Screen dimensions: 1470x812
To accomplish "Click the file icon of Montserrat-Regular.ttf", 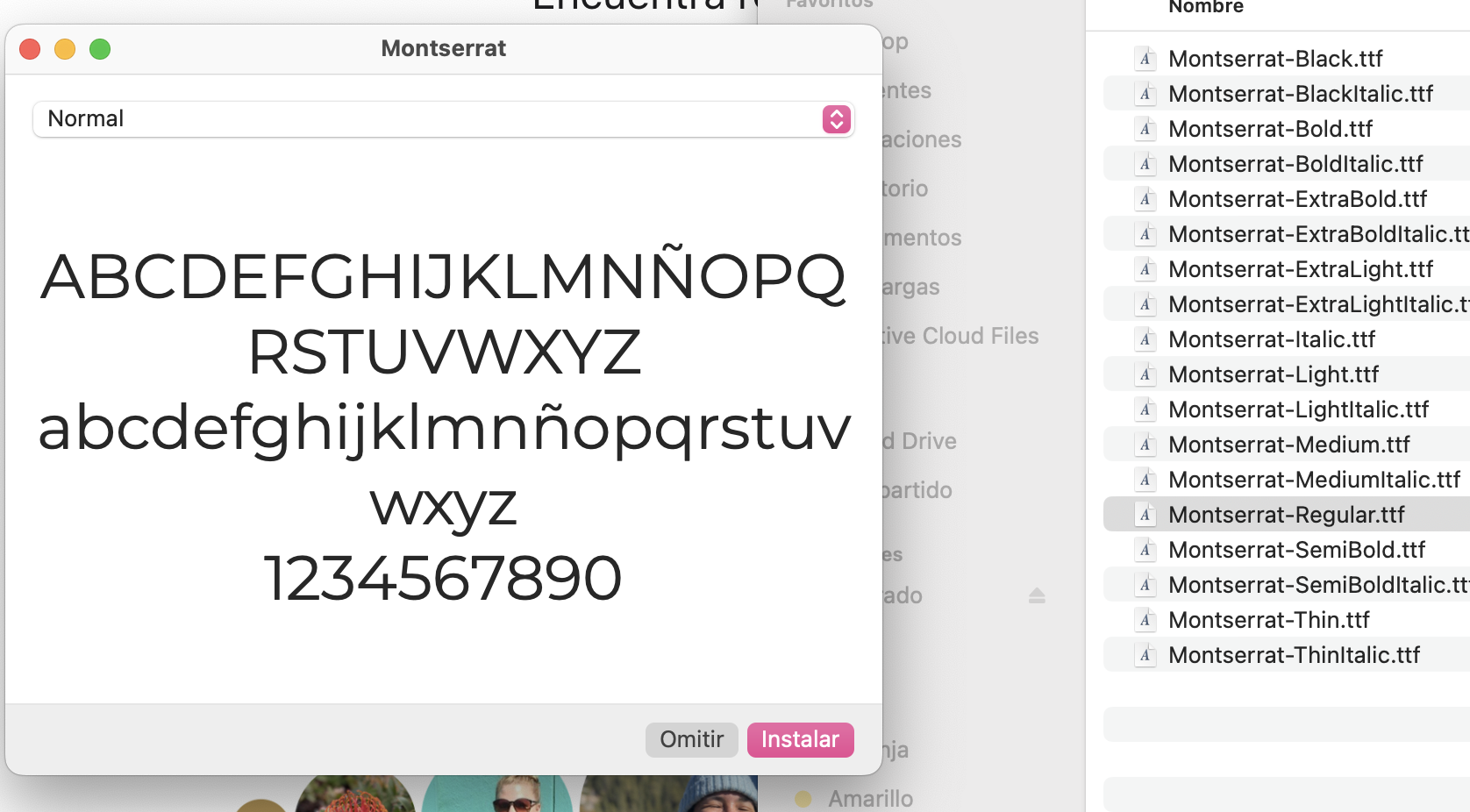I will point(1145,515).
